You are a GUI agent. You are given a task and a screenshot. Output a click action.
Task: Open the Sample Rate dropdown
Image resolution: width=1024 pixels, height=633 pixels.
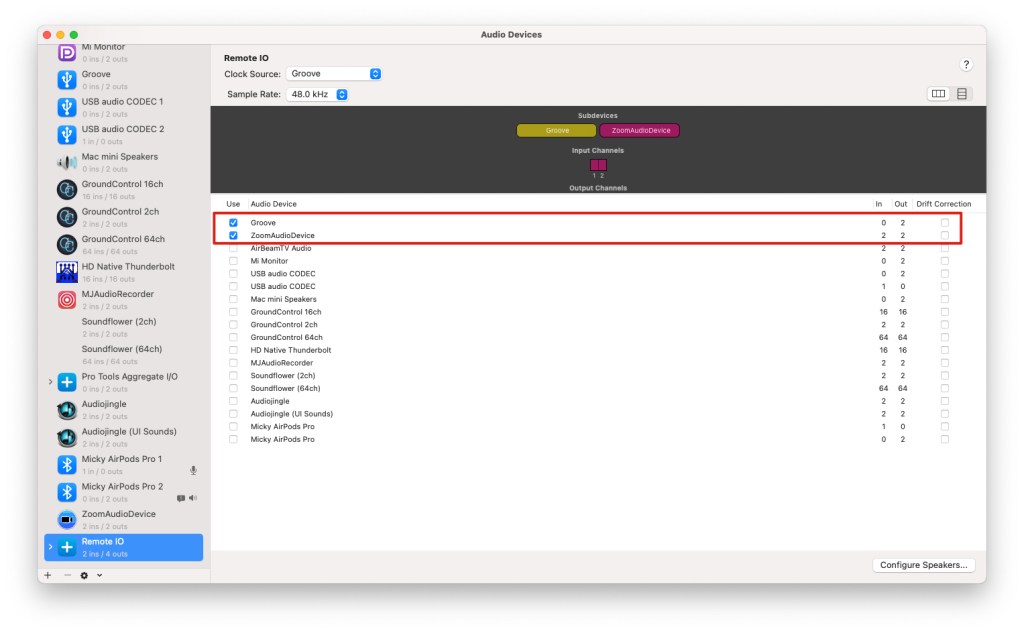click(x=317, y=94)
